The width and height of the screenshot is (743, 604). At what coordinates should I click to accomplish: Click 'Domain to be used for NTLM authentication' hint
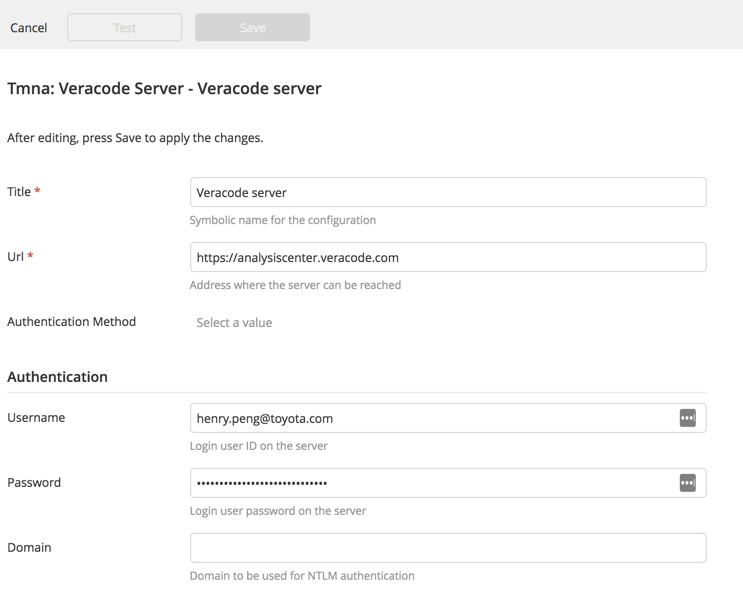click(302, 576)
